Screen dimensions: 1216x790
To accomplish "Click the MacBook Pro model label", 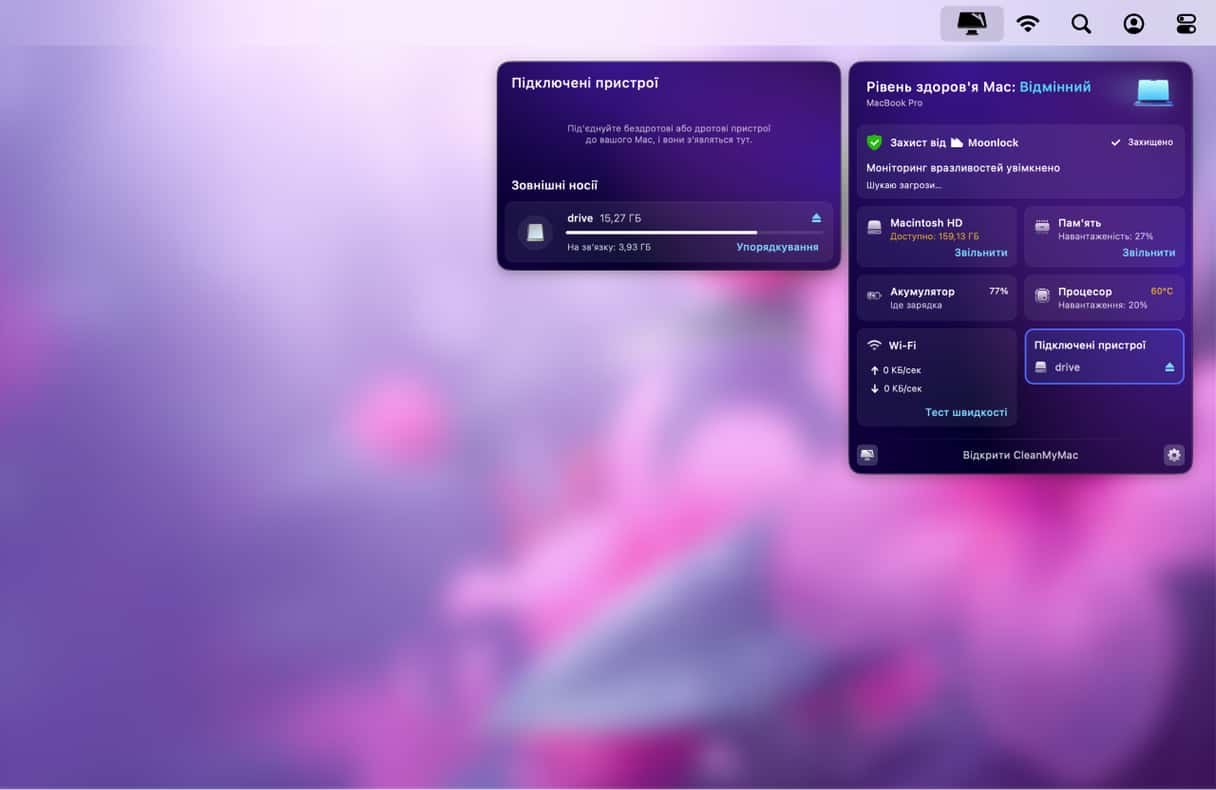I will (894, 103).
